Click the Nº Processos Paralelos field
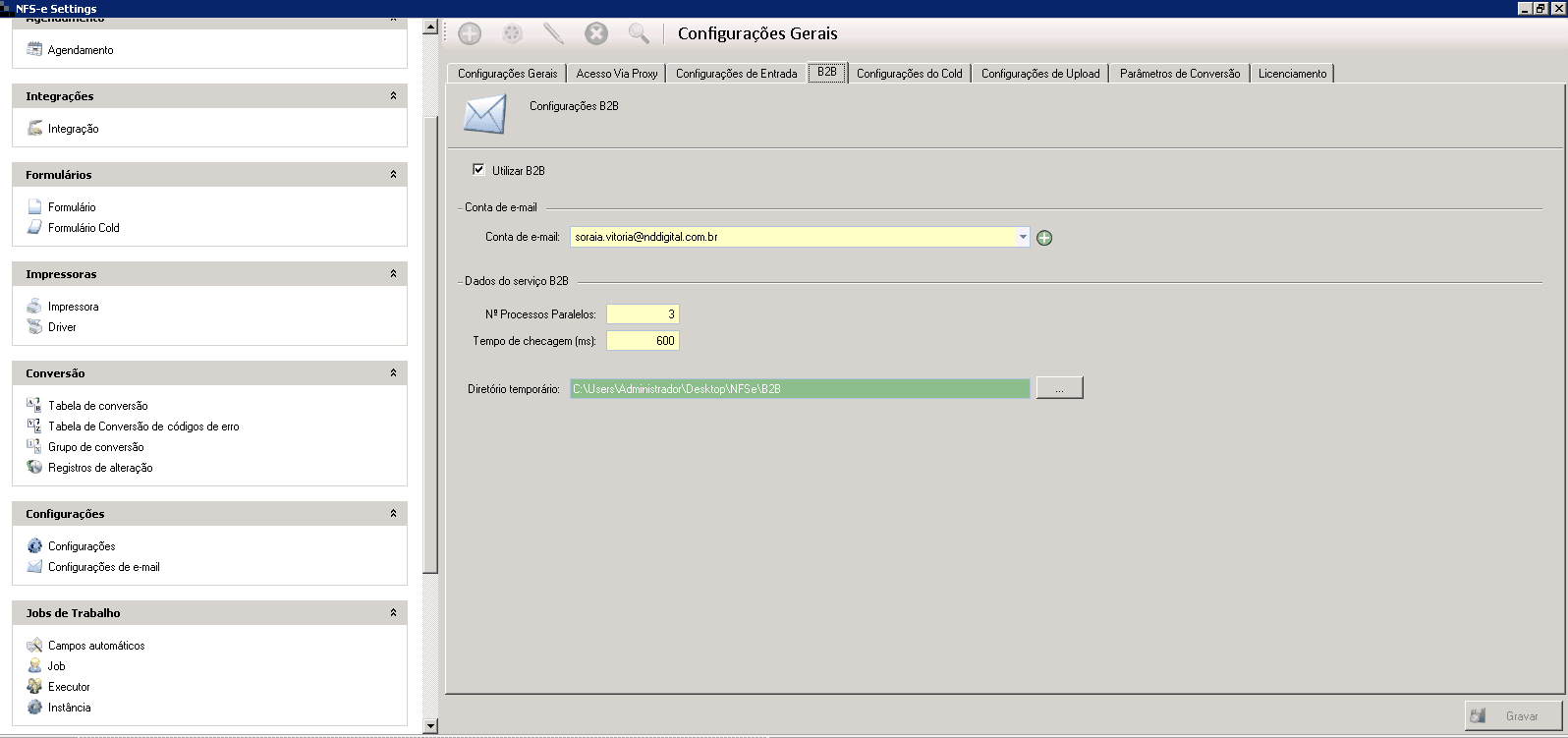 pos(643,314)
